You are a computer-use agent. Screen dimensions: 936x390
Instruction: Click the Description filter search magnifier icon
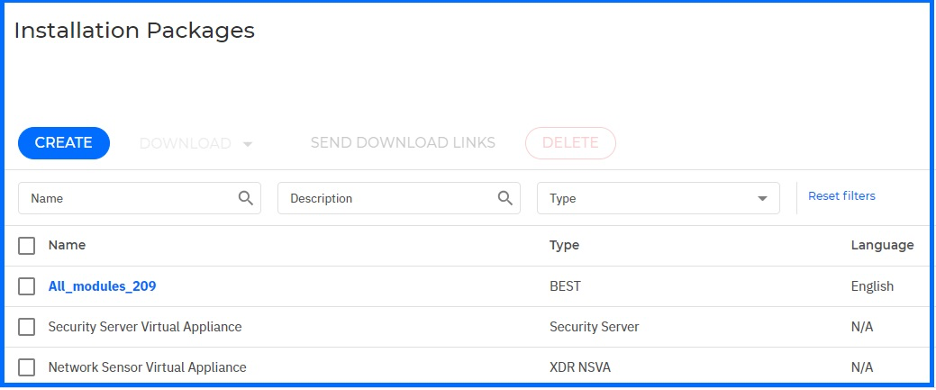pyautogui.click(x=505, y=198)
